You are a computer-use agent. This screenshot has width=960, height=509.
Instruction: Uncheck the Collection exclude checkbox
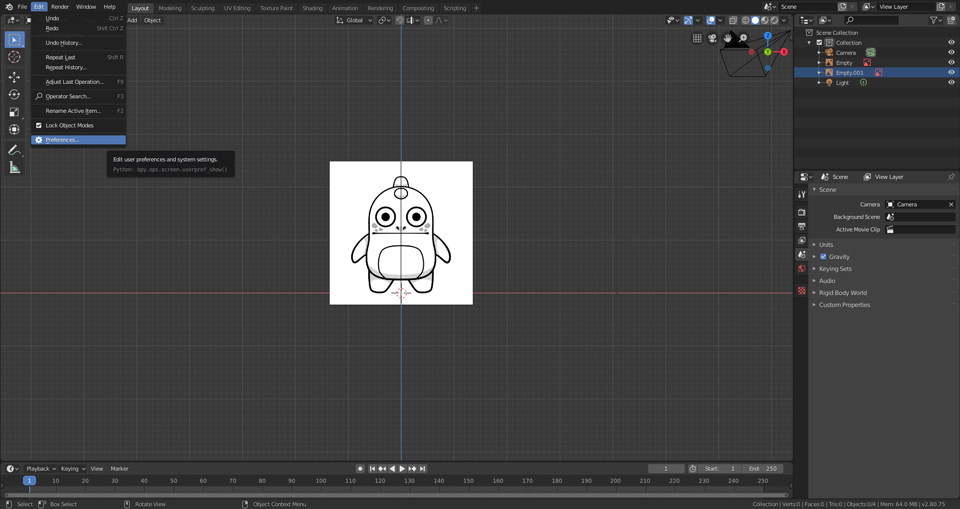819,43
